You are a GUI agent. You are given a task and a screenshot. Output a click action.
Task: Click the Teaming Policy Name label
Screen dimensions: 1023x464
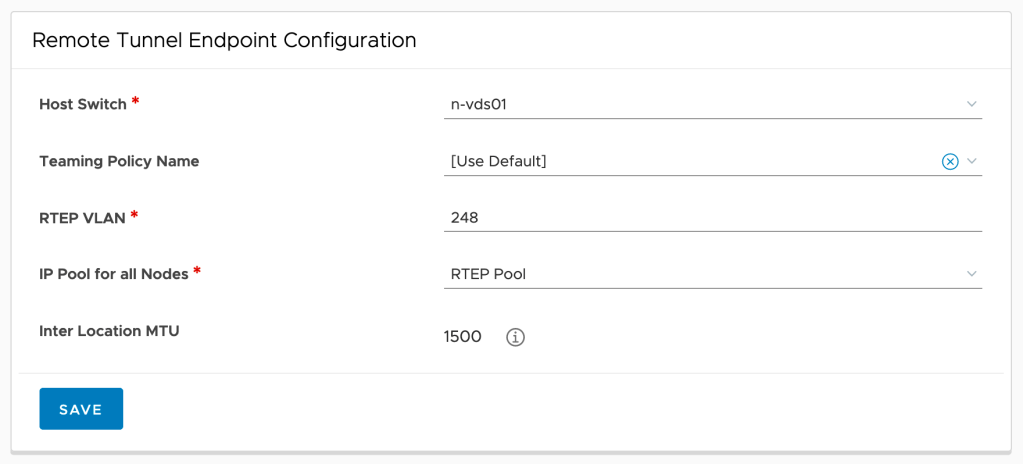pyautogui.click(x=119, y=161)
